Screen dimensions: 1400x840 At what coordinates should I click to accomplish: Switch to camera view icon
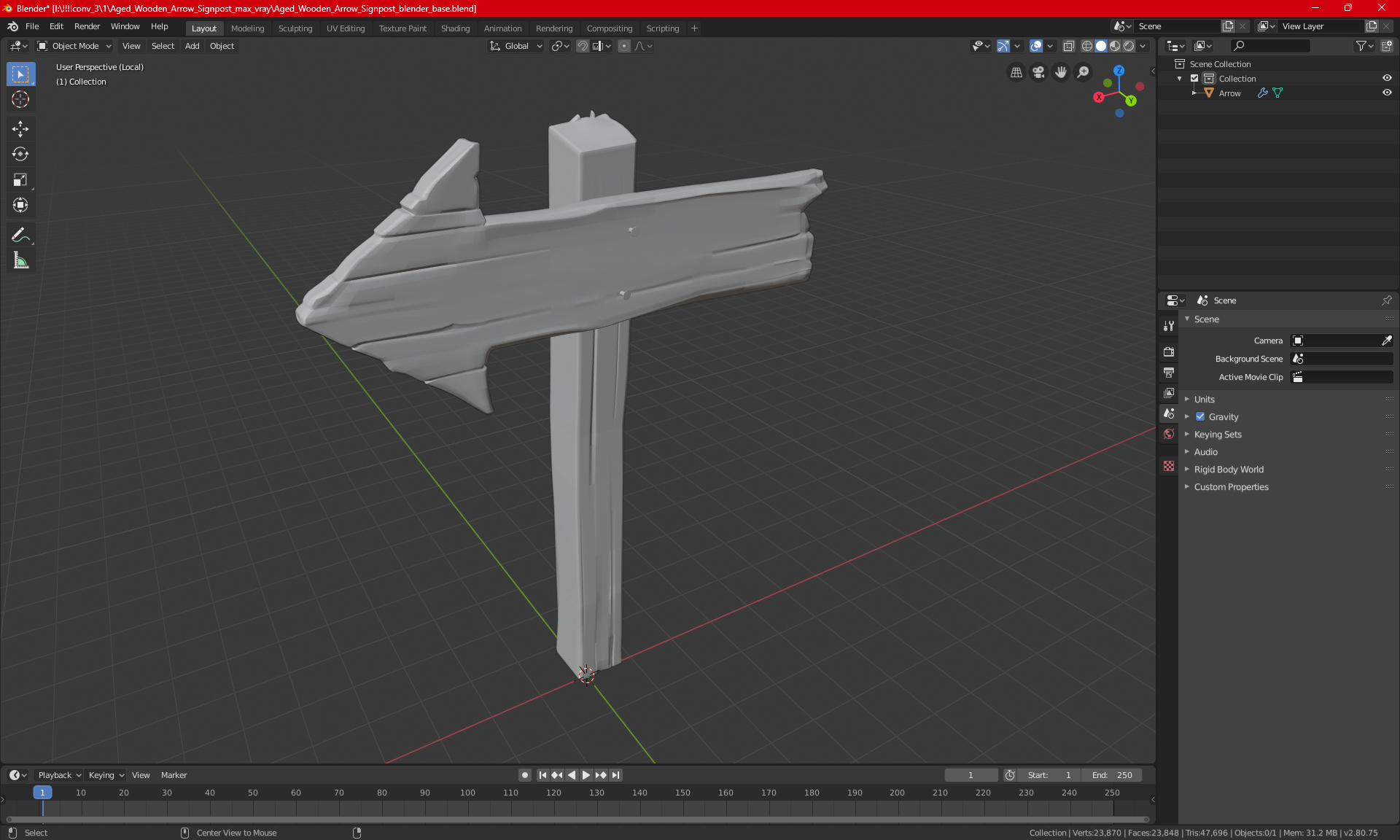coord(1038,72)
